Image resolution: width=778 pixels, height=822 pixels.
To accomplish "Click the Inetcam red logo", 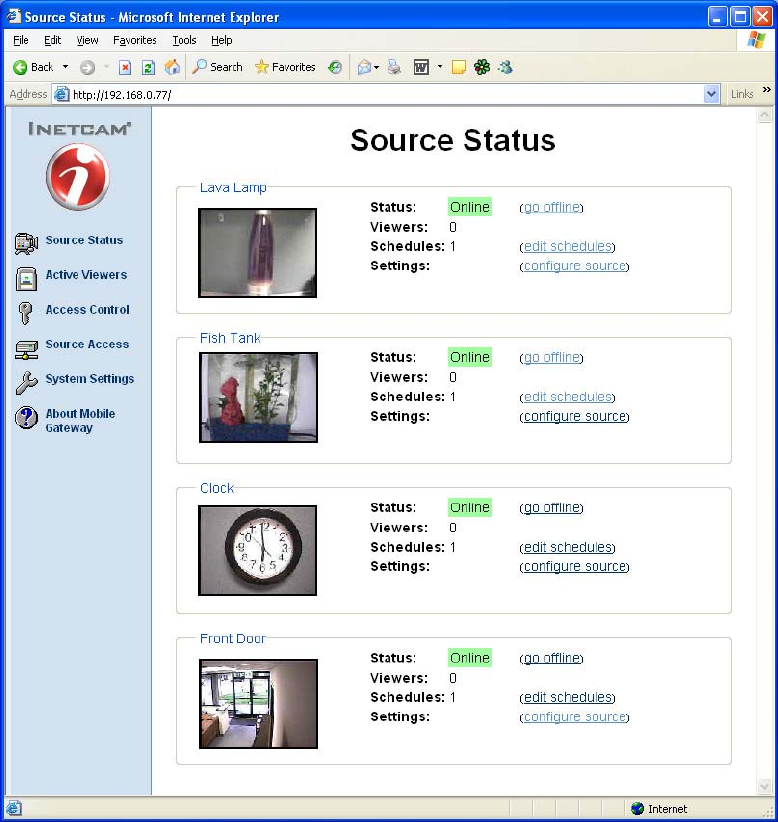I will click(x=77, y=177).
